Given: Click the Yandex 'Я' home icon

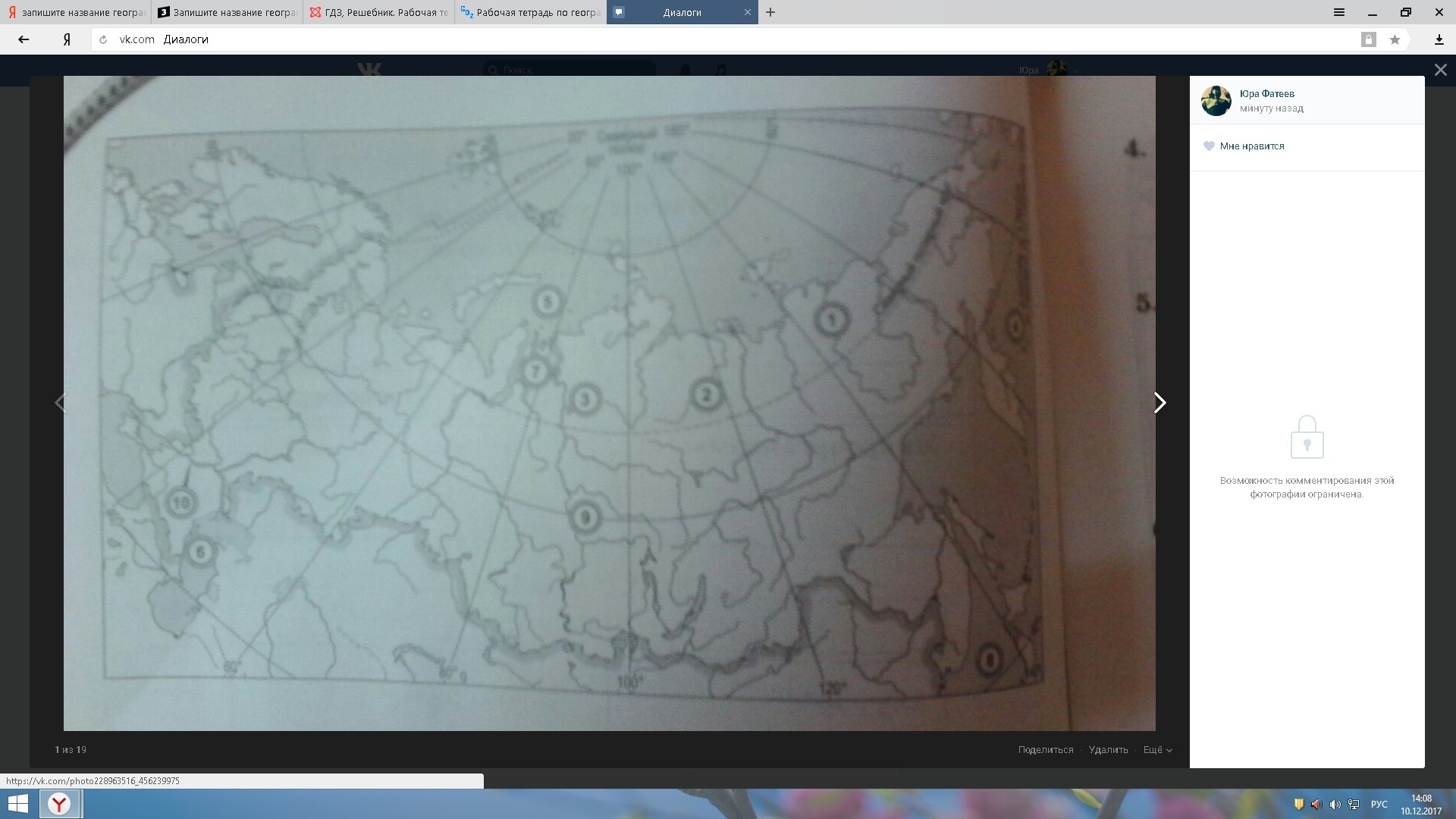Looking at the screenshot, I should (x=67, y=39).
